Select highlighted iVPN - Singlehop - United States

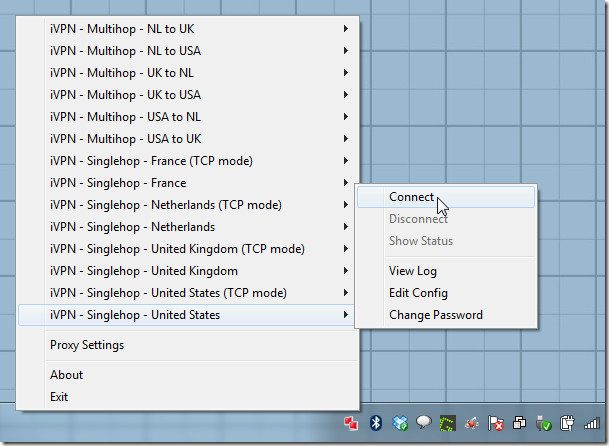[x=187, y=315]
